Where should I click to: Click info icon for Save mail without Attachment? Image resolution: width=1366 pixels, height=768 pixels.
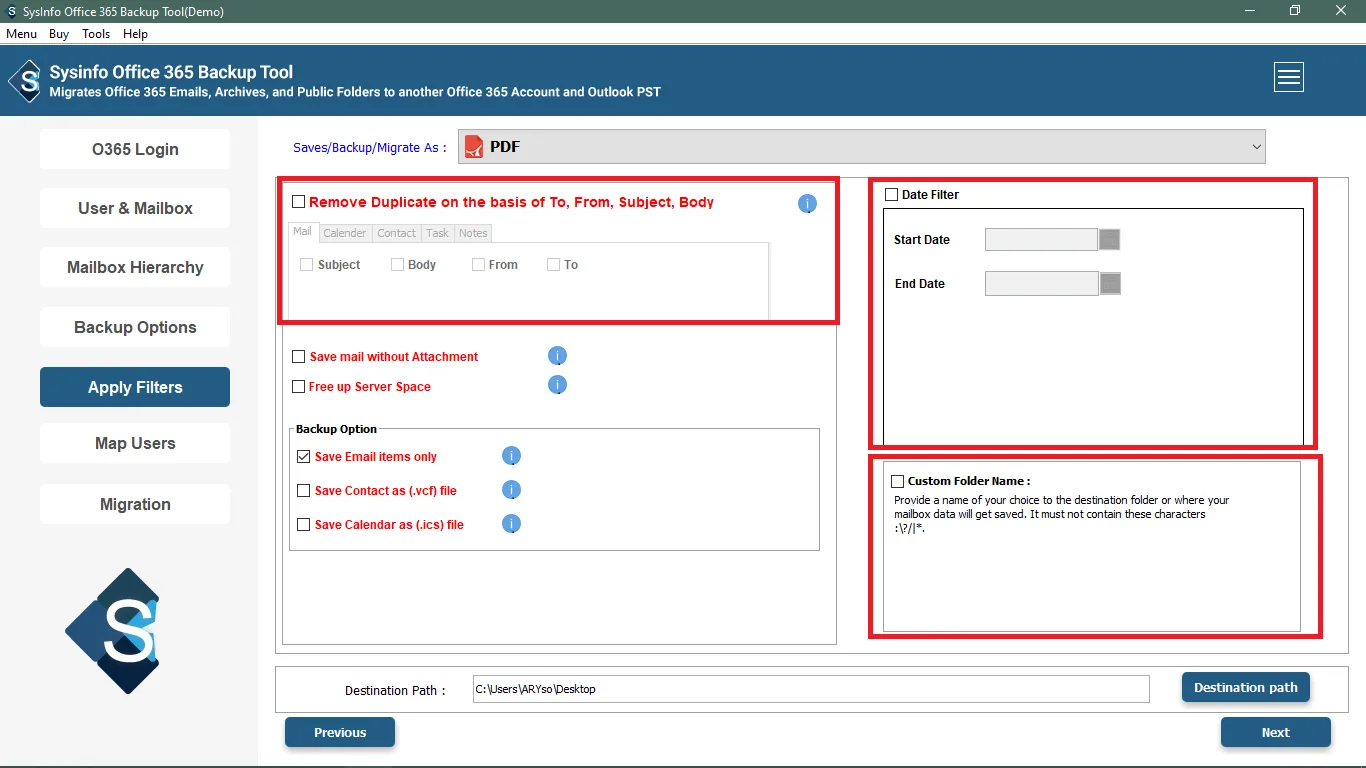tap(557, 356)
